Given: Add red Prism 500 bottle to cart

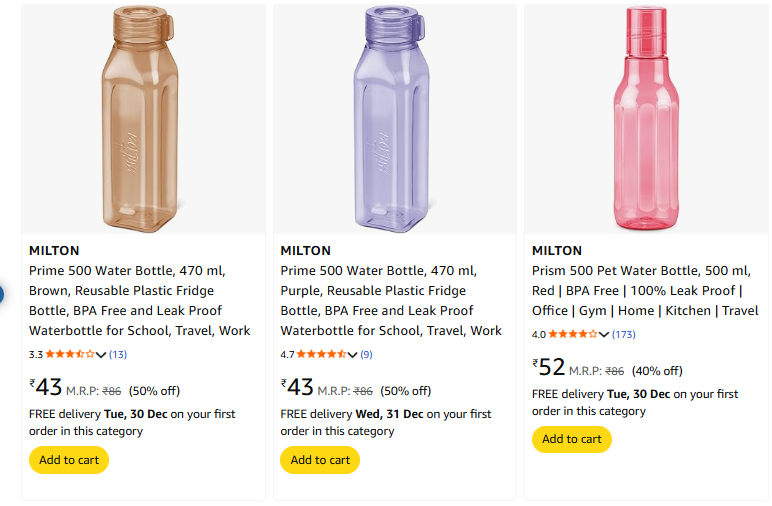Looking at the screenshot, I should (571, 439).
